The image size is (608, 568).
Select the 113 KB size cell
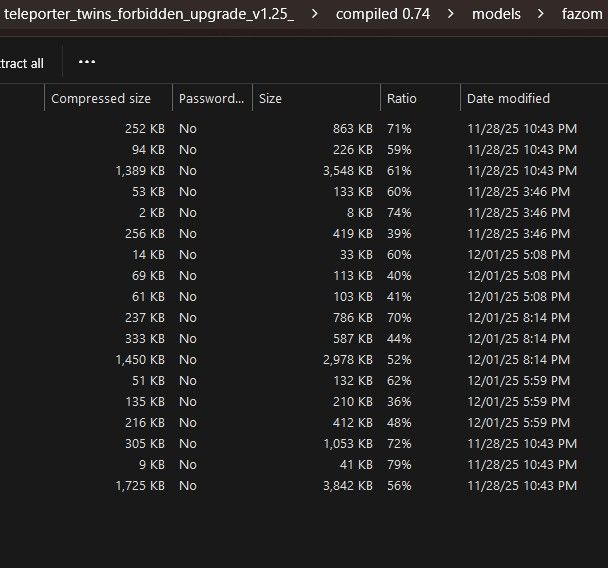pos(353,276)
